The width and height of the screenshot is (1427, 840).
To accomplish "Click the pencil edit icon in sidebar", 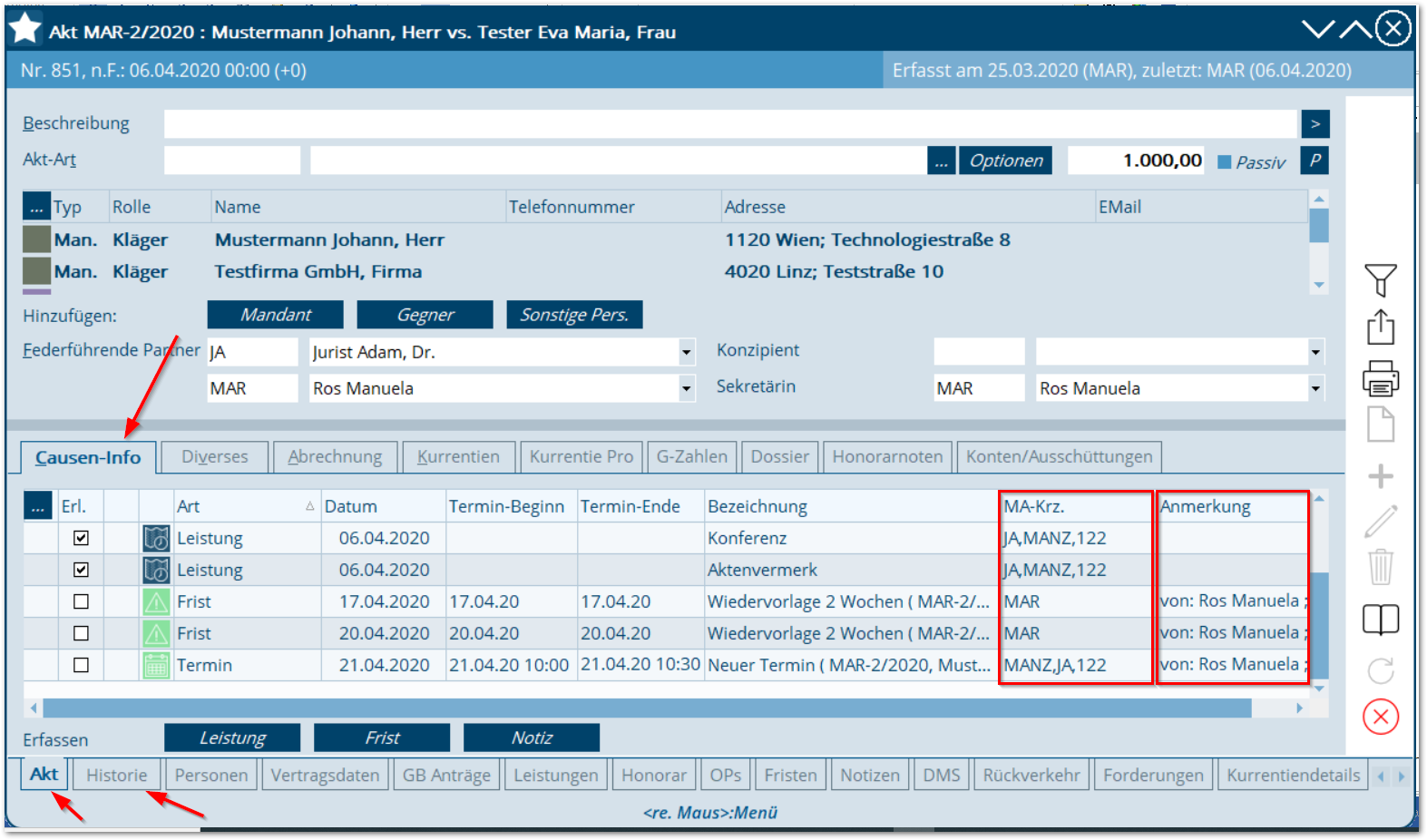I will tap(1380, 522).
